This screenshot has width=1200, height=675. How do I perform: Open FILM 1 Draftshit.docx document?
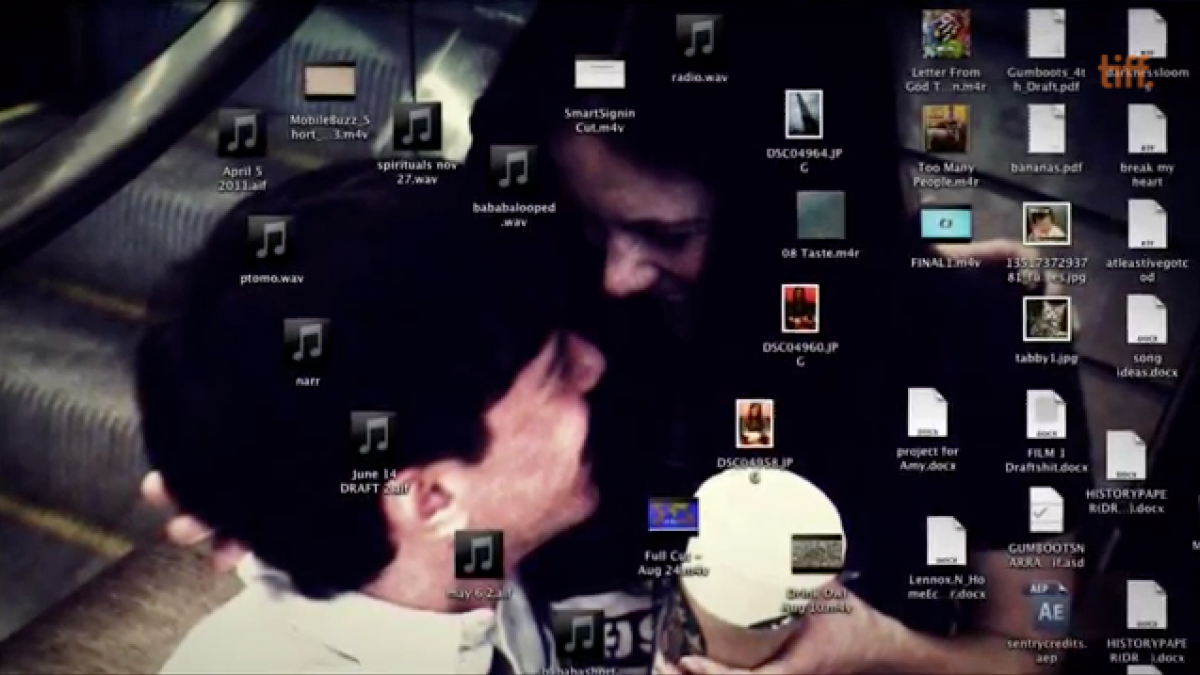1046,415
